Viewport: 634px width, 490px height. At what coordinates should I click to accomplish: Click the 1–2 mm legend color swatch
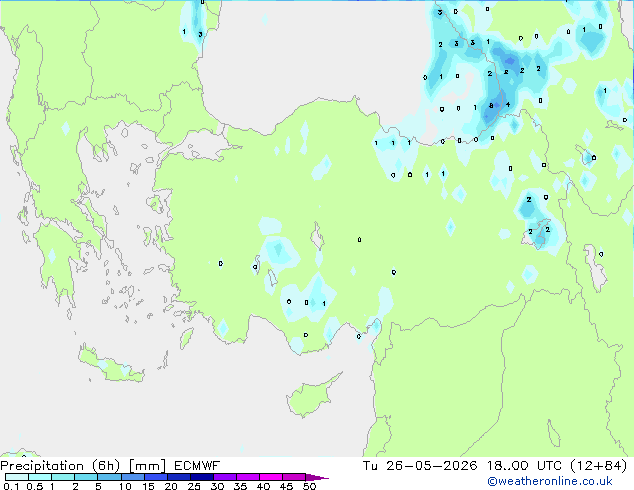click(x=63, y=477)
